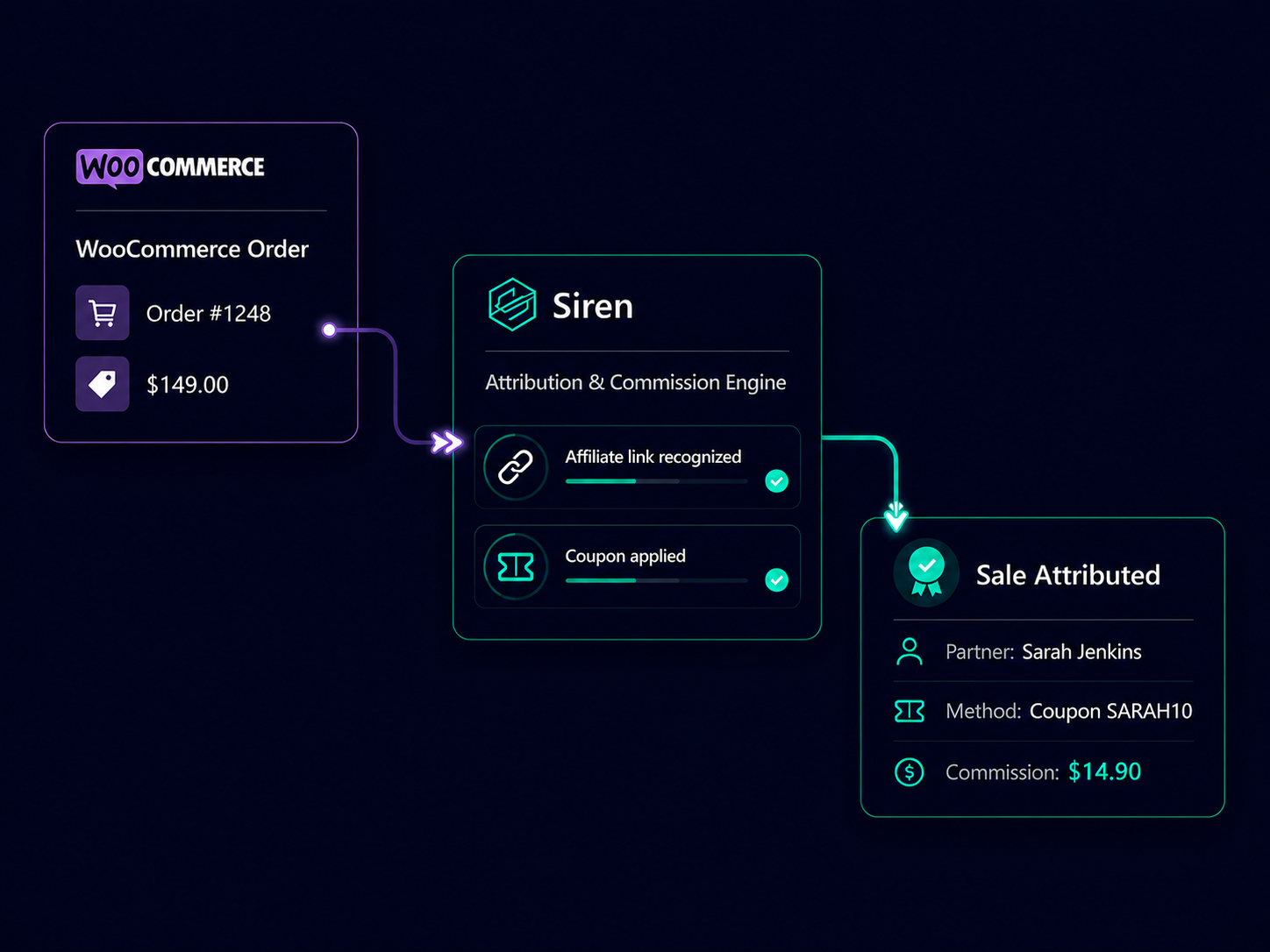Select the WooCommerce Order heading
Image resolution: width=1270 pixels, height=952 pixels.
click(192, 249)
